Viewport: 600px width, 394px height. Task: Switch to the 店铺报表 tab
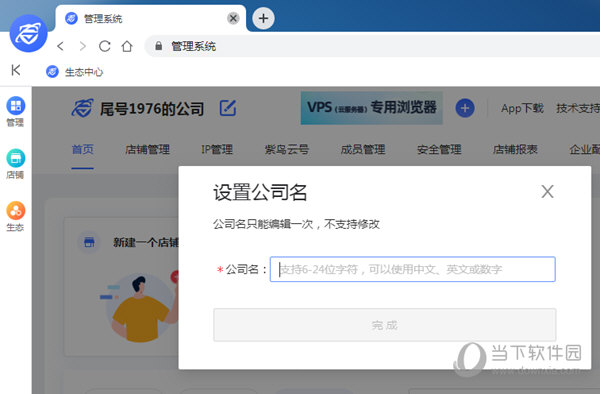pos(515,149)
